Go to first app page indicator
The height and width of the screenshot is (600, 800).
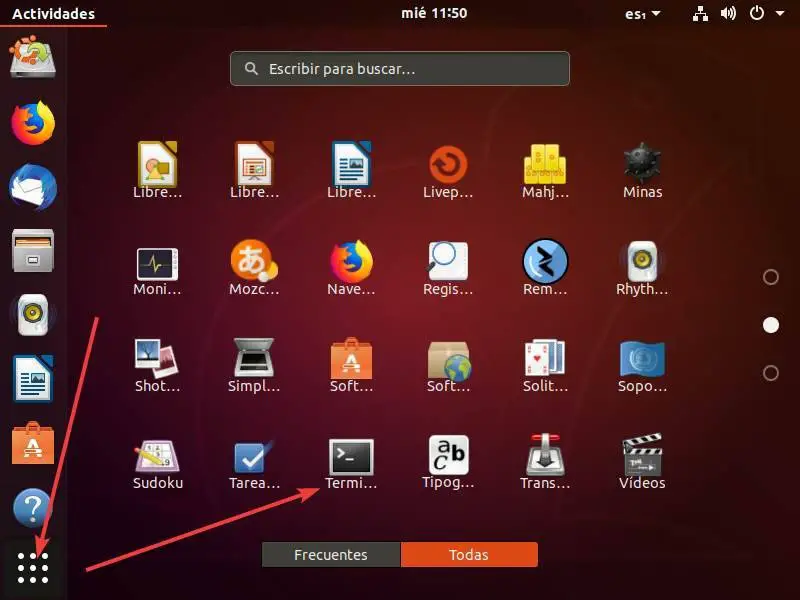coord(770,277)
